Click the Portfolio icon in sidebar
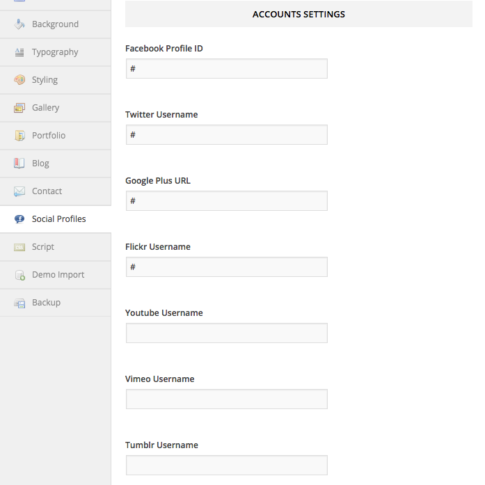 (x=20, y=135)
